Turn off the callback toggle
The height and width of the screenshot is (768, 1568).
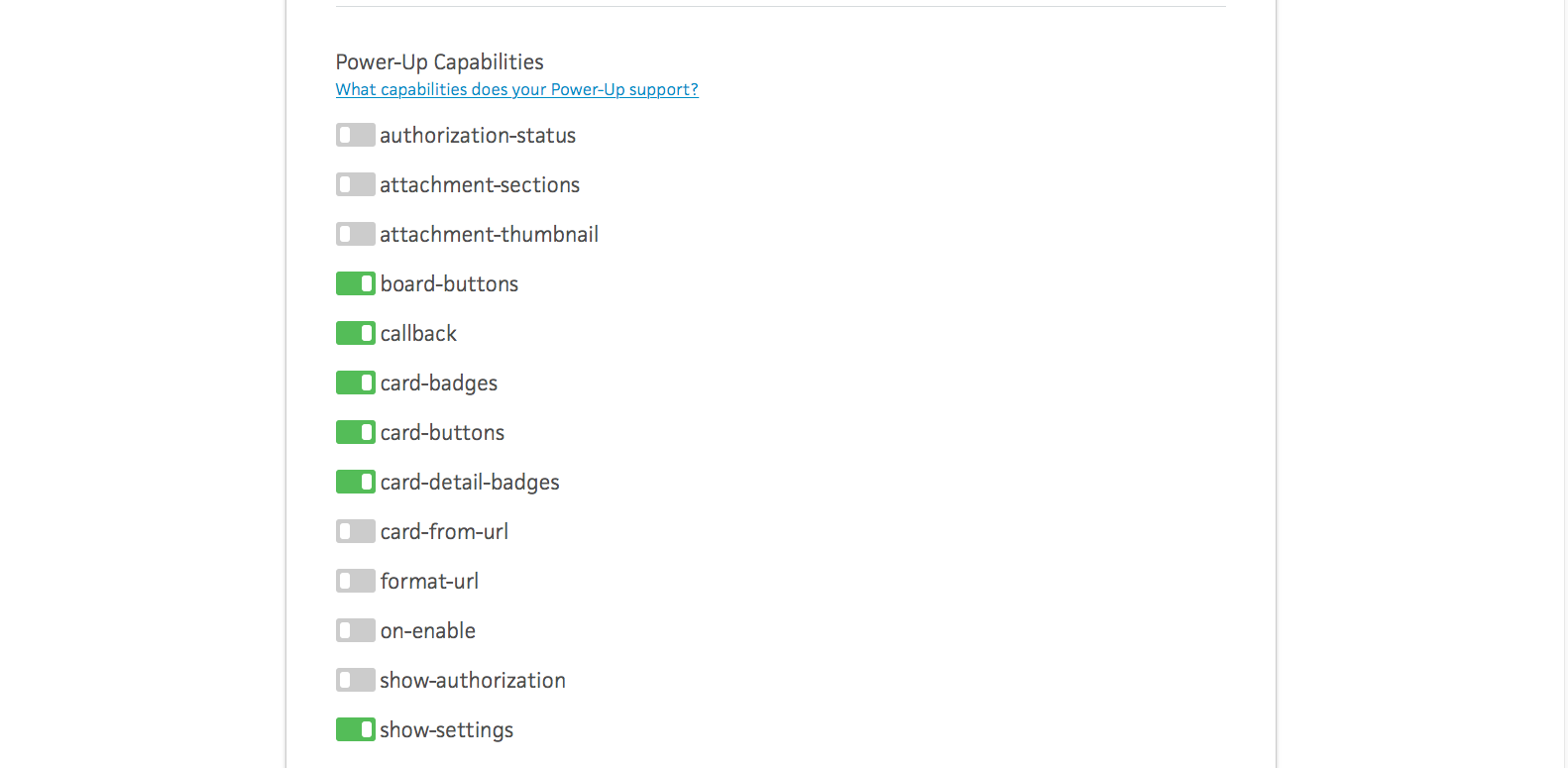point(355,333)
